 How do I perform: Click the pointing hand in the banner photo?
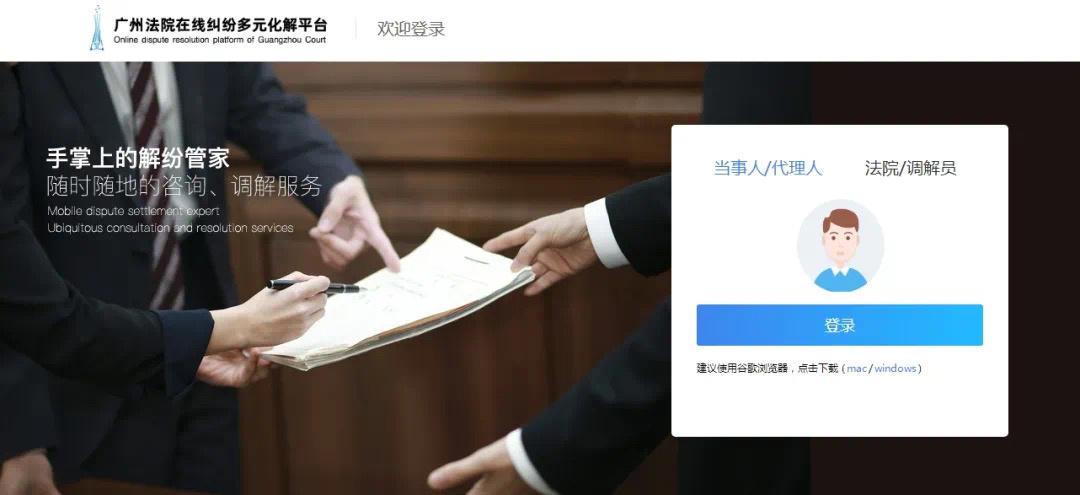tap(351, 220)
